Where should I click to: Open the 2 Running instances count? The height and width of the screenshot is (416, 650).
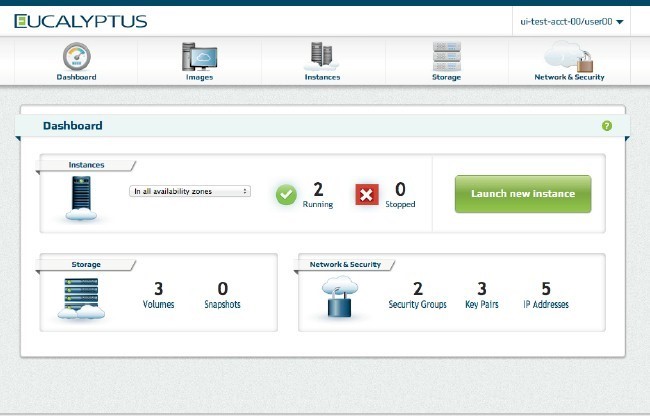click(318, 195)
